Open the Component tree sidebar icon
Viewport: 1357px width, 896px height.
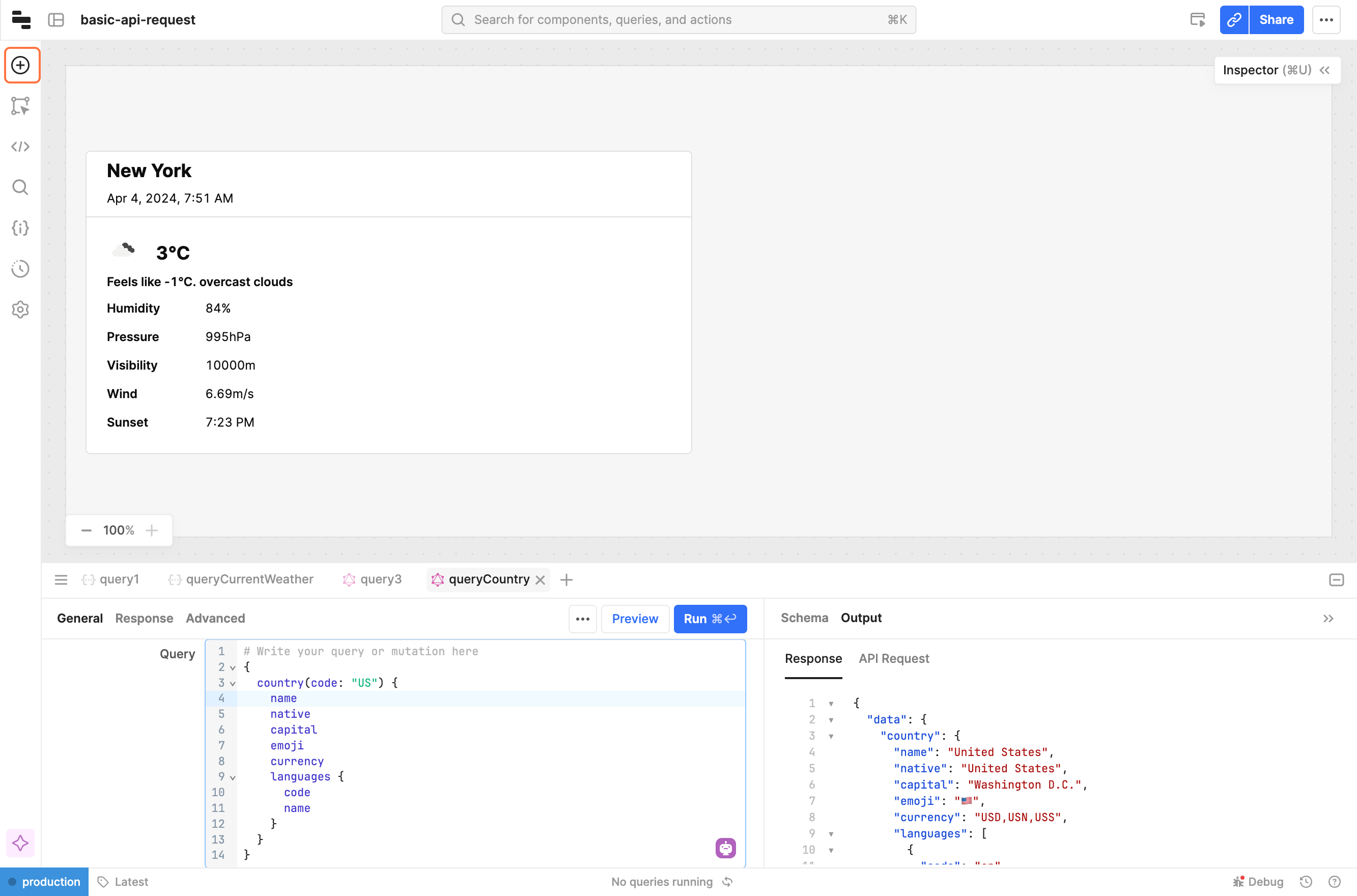[x=21, y=106]
